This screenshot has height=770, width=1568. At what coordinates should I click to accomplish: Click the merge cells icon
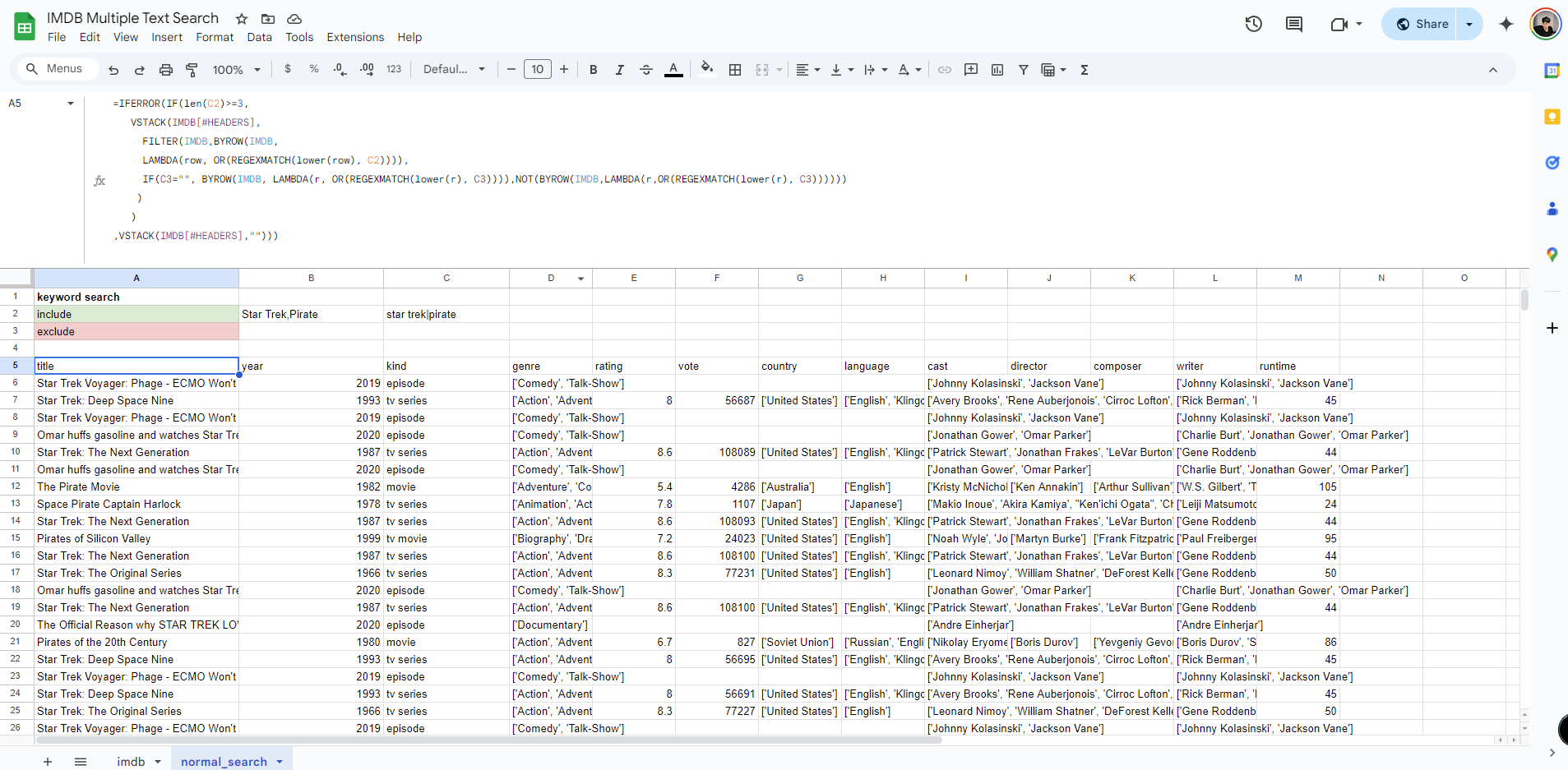[x=762, y=70]
